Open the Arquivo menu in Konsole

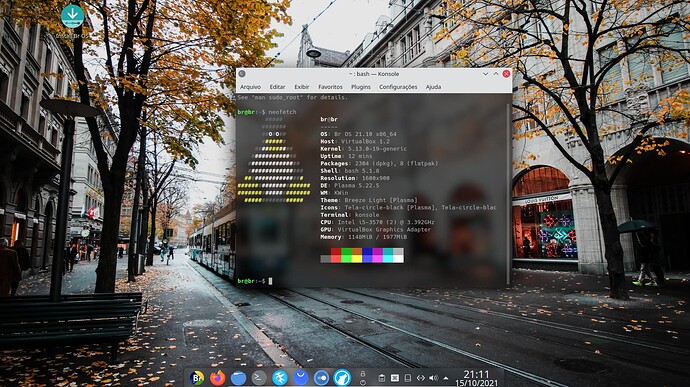coord(250,87)
